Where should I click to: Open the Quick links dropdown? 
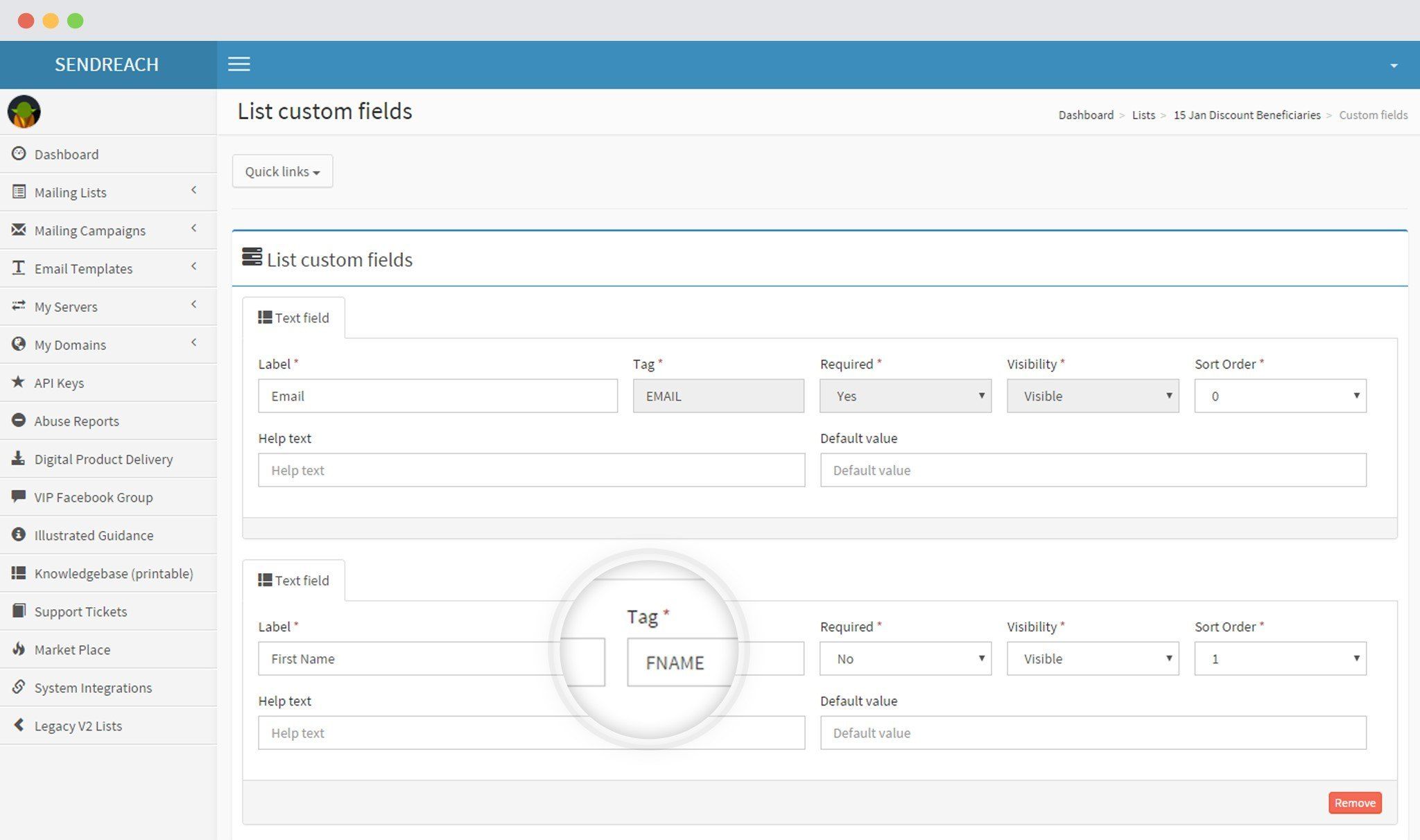282,171
